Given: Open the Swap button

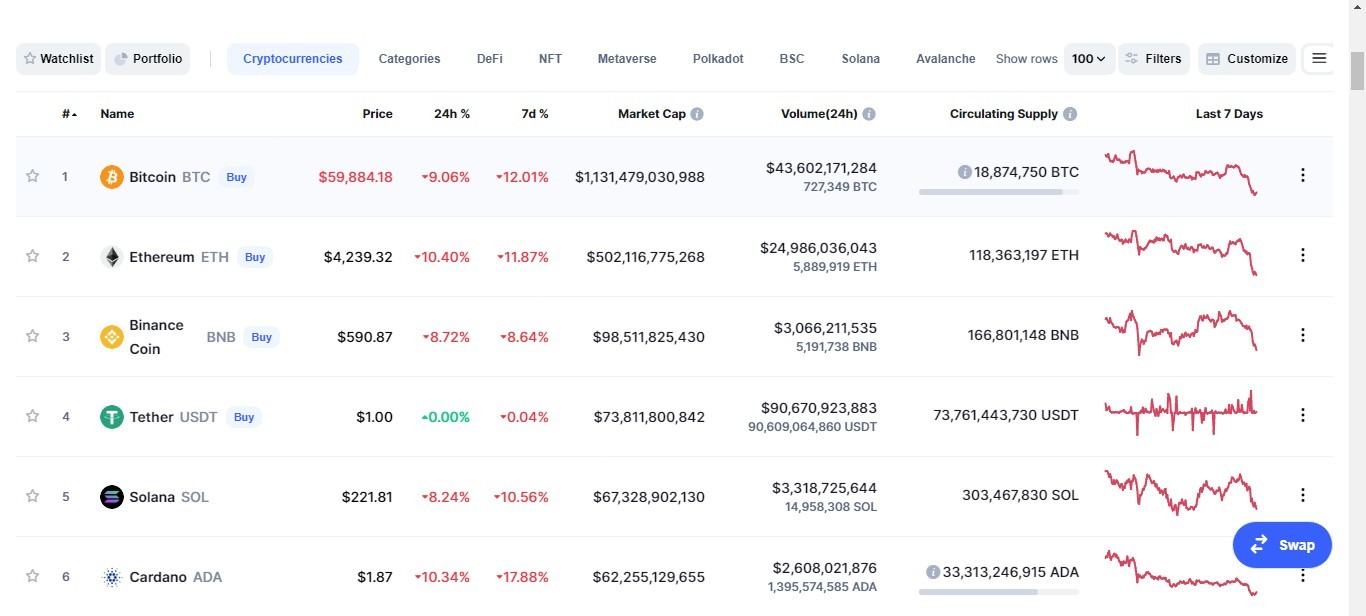Looking at the screenshot, I should point(1282,545).
